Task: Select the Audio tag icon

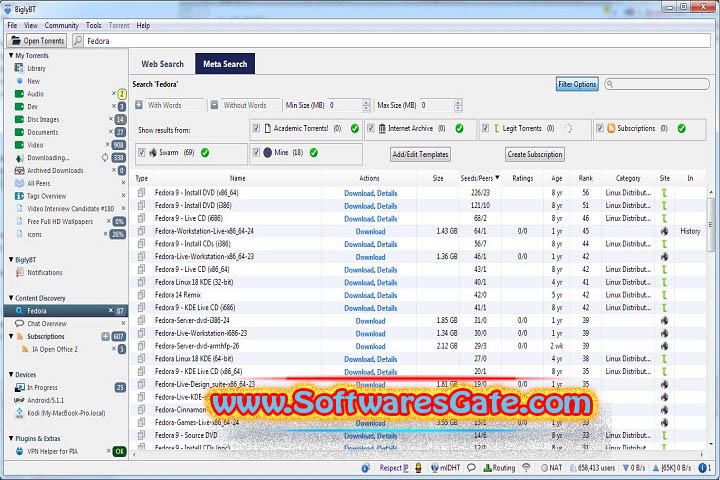Action: click(x=19, y=94)
